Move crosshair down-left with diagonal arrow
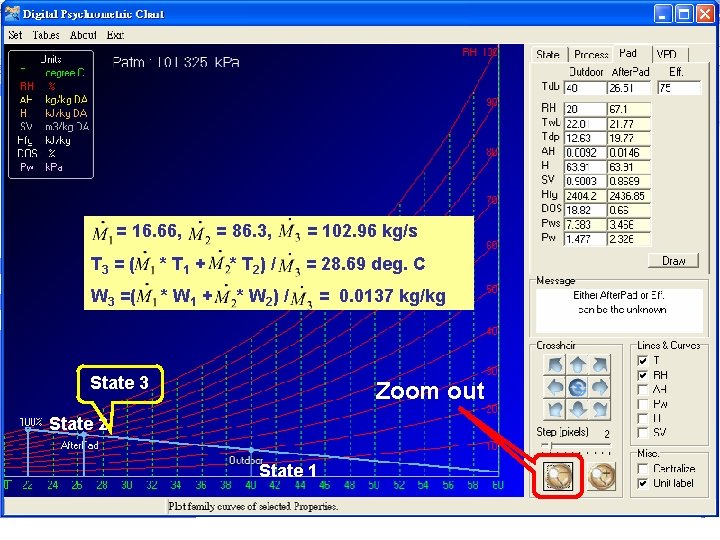 (x=555, y=409)
